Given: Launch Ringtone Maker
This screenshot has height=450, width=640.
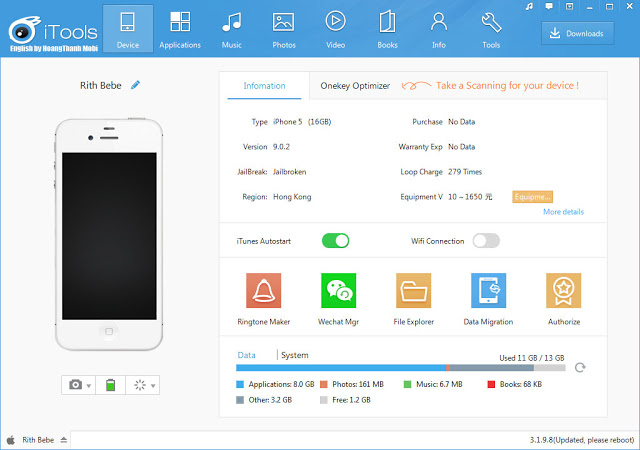Looking at the screenshot, I should [263, 299].
